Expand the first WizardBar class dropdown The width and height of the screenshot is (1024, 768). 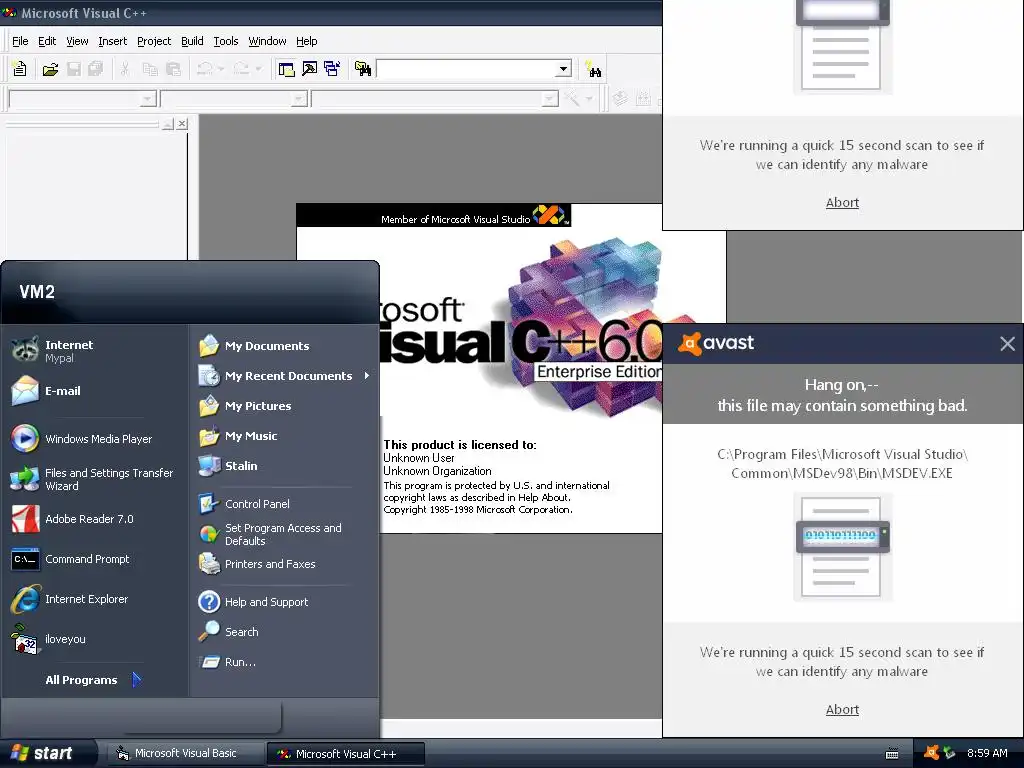click(x=148, y=99)
